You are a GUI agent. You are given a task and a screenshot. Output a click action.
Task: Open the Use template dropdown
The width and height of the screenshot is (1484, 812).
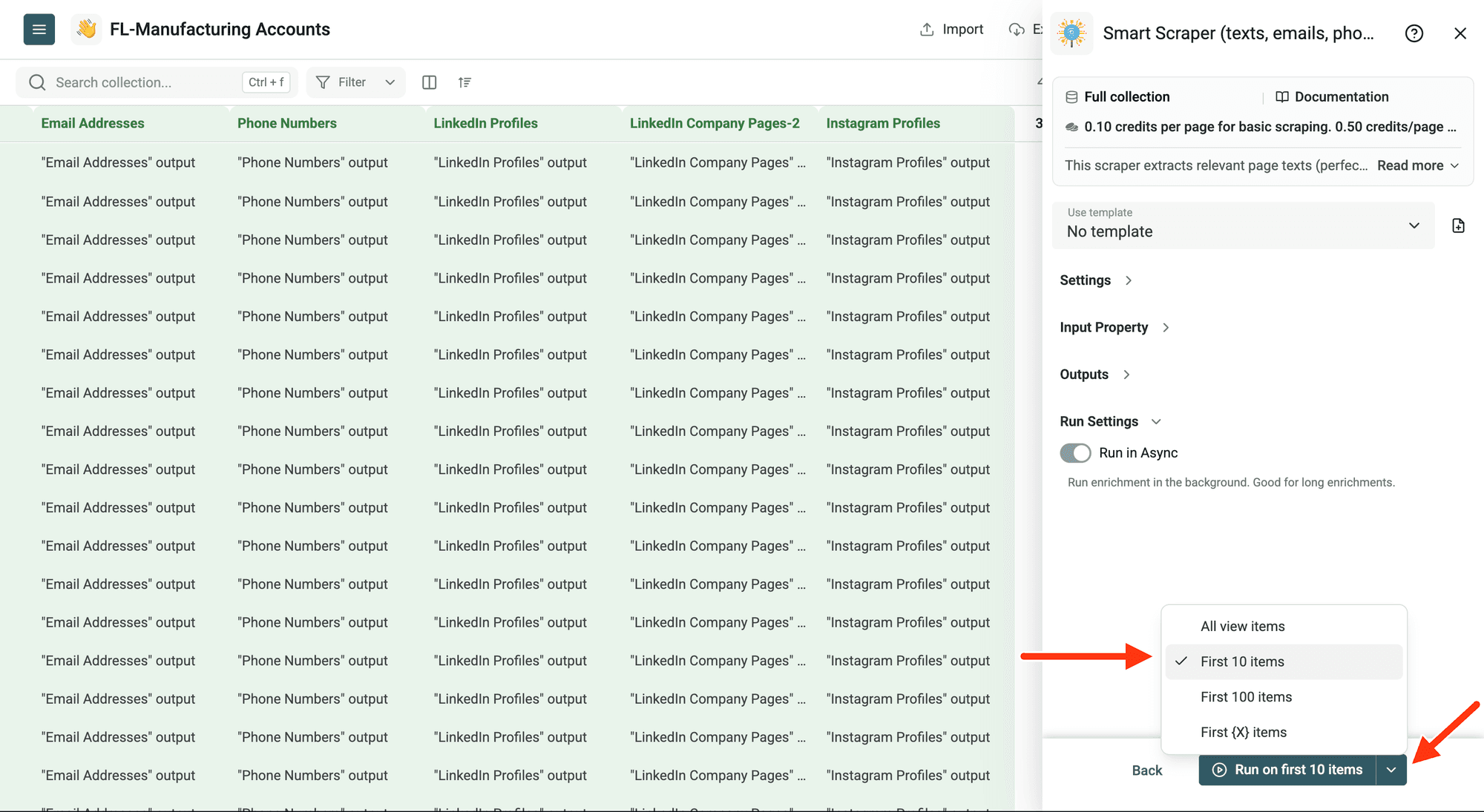click(x=1243, y=225)
